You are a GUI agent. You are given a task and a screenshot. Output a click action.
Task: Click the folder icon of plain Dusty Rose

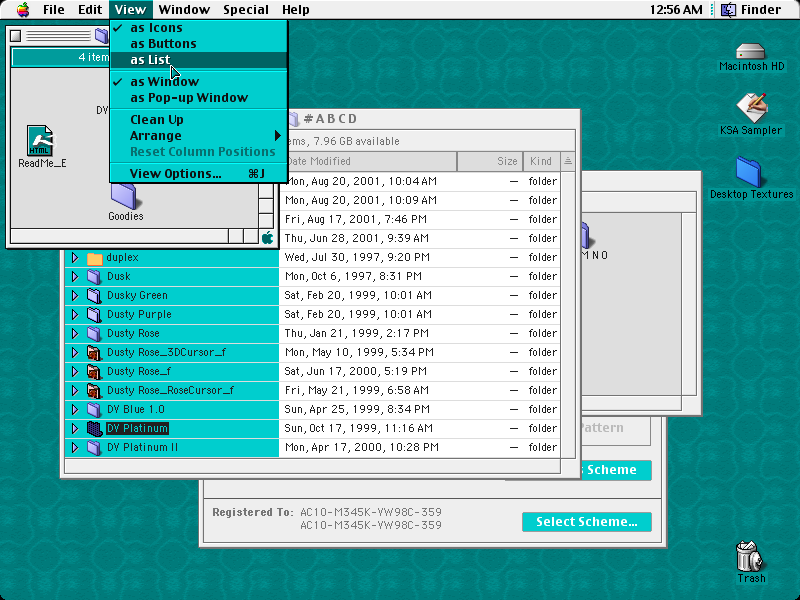coord(94,334)
